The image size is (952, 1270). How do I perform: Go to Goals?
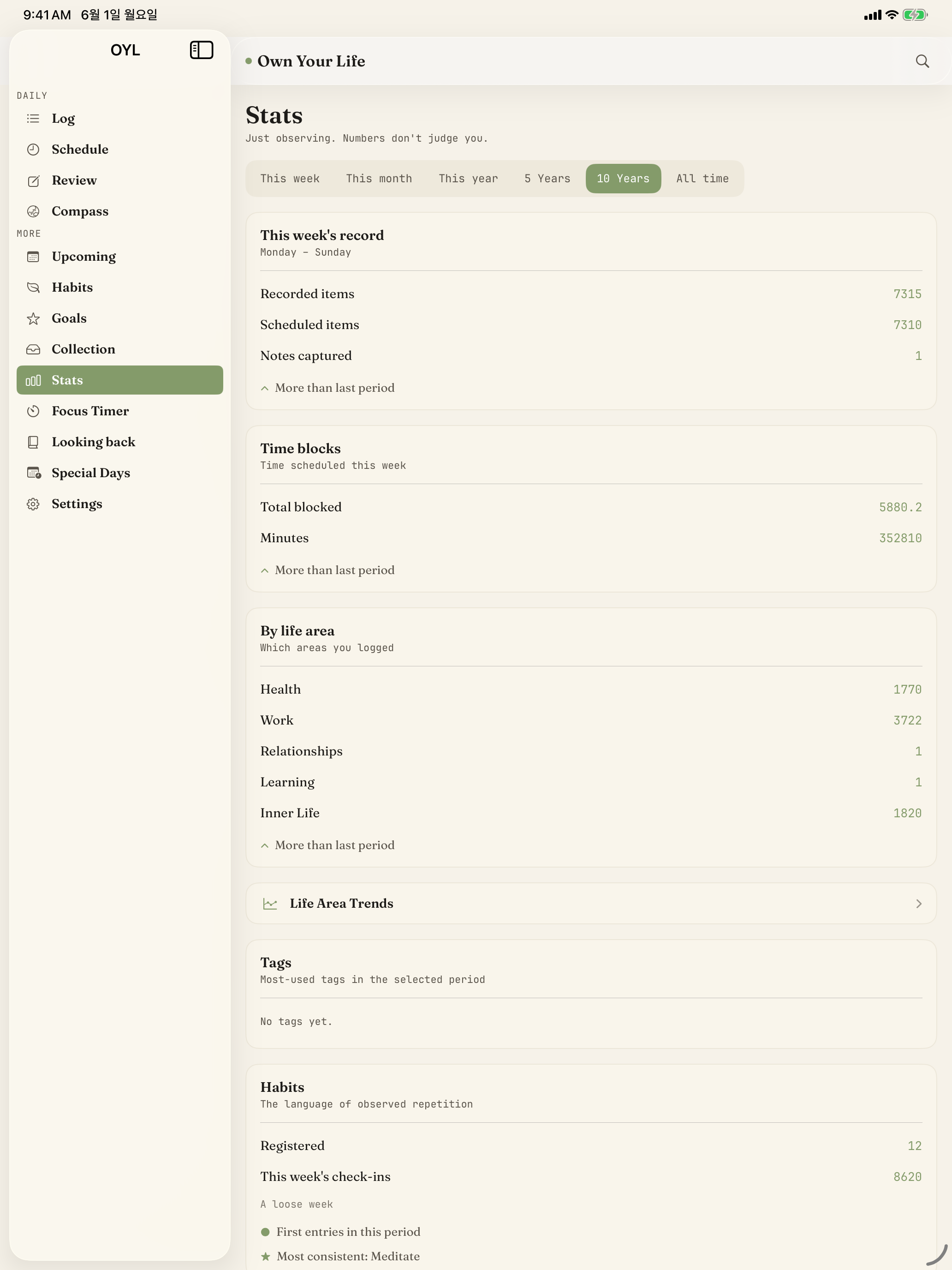pyautogui.click(x=119, y=318)
